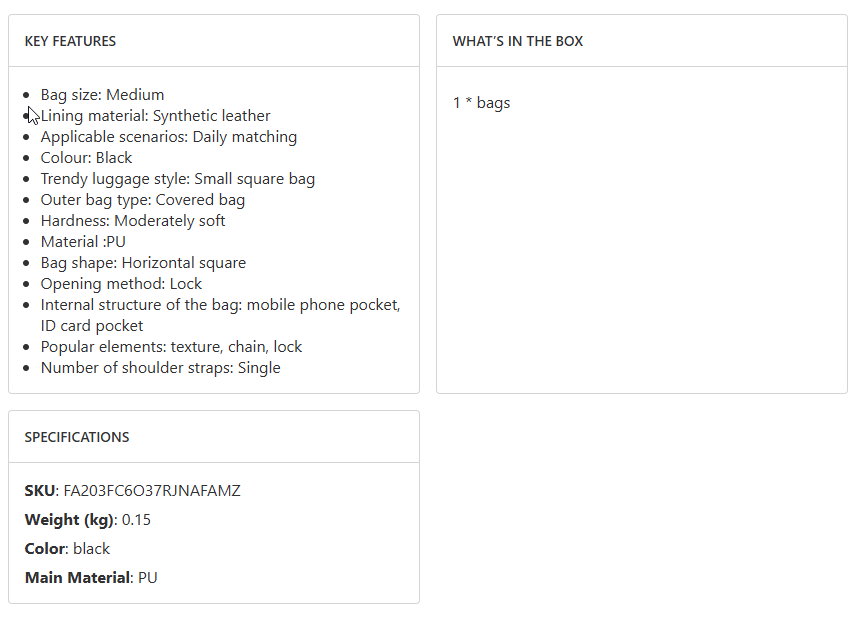Click the 'Lining material: Synthetic leather' item
The height and width of the screenshot is (619, 861).
(155, 116)
